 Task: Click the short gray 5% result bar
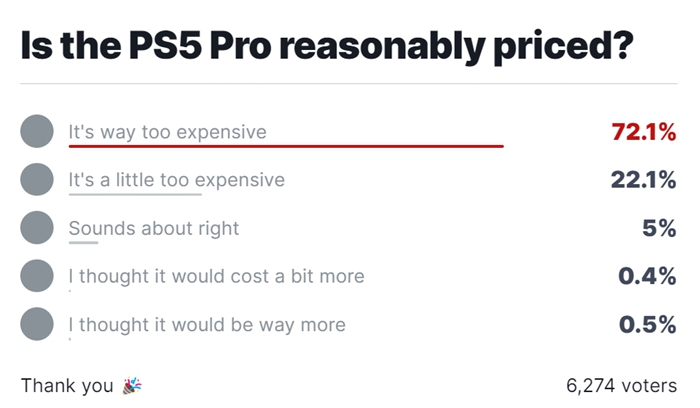[83, 242]
